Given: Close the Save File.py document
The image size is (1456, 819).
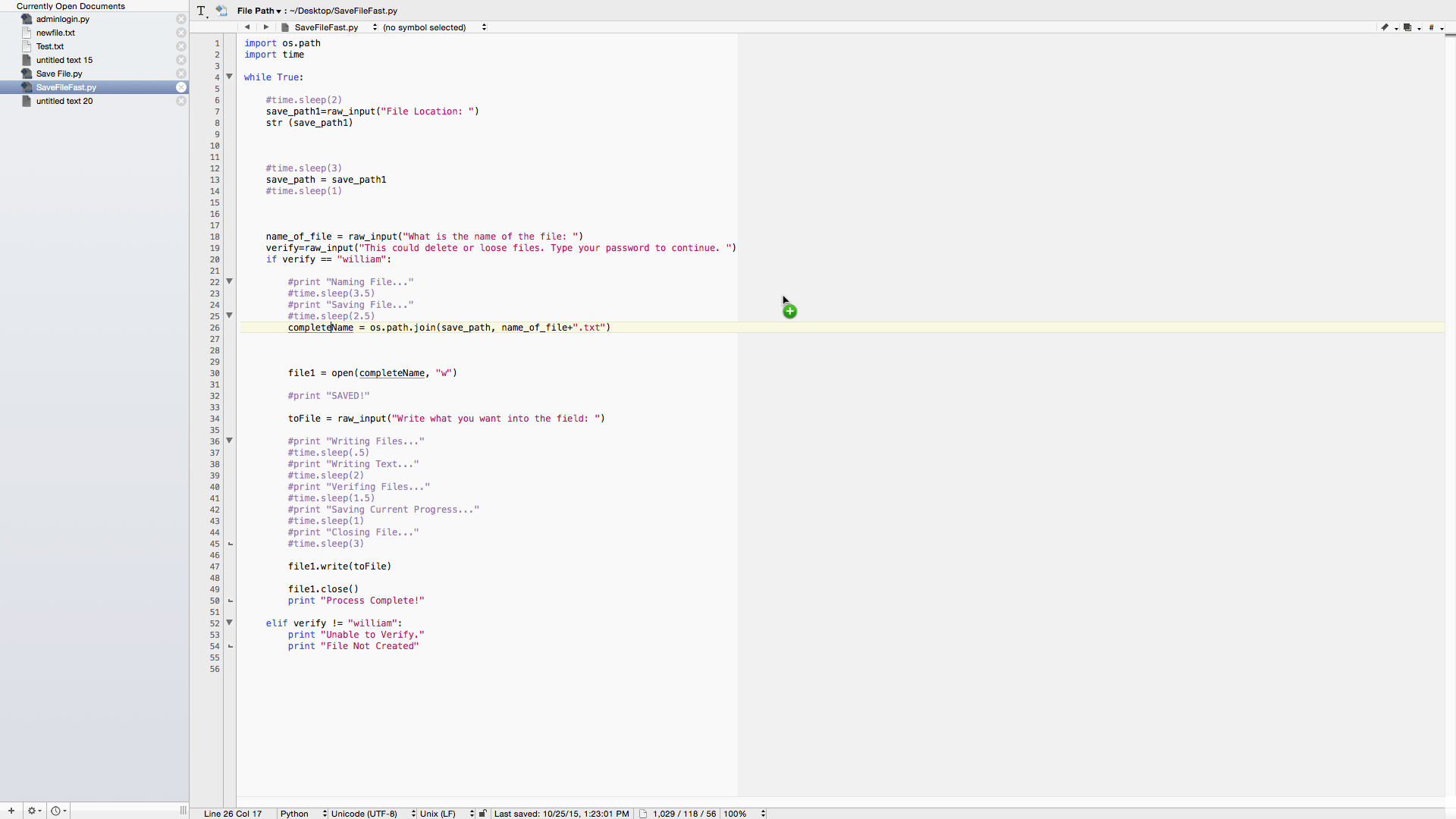Looking at the screenshot, I should 181,74.
